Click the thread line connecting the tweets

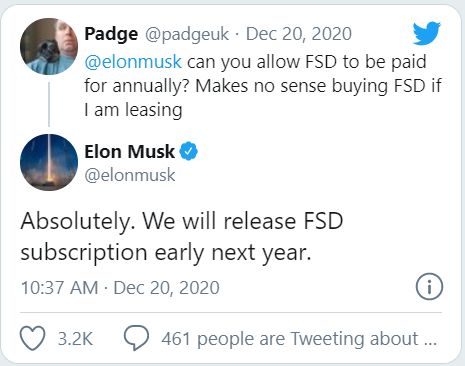coord(49,104)
